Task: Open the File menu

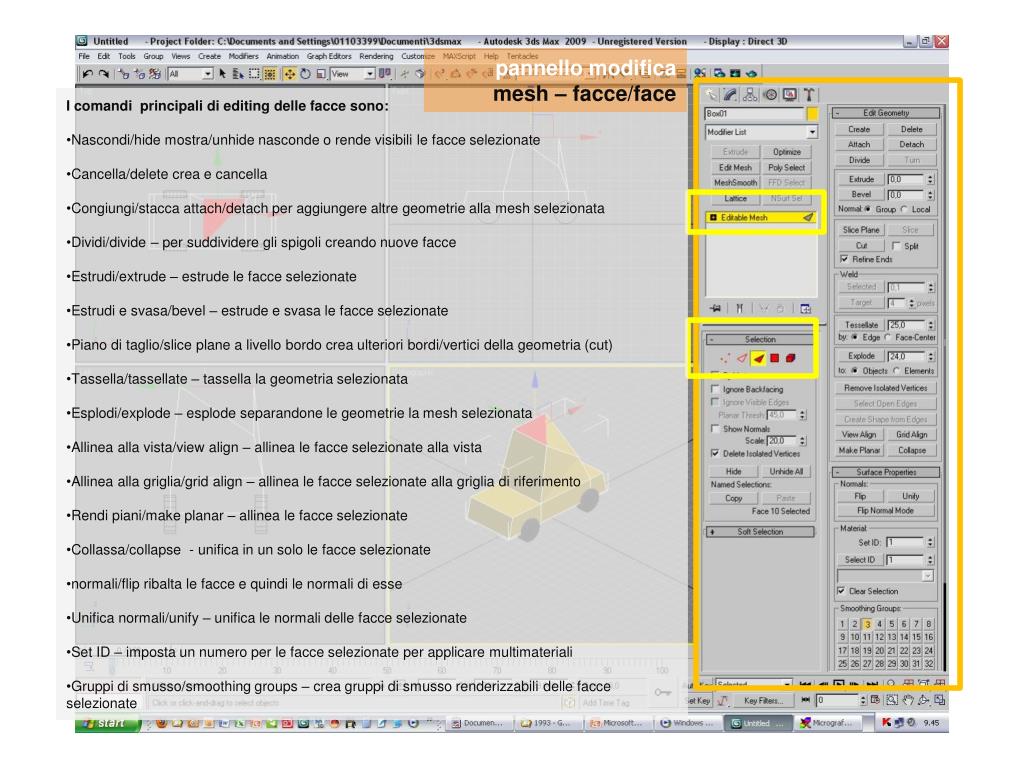Action: pyautogui.click(x=84, y=56)
